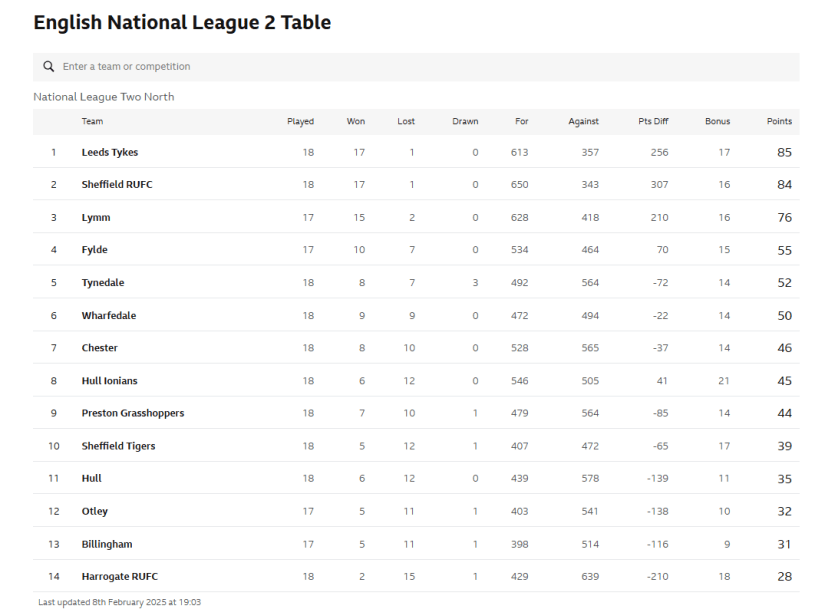Click the Pts Diff column header
This screenshot has width=825, height=609.
pos(653,122)
